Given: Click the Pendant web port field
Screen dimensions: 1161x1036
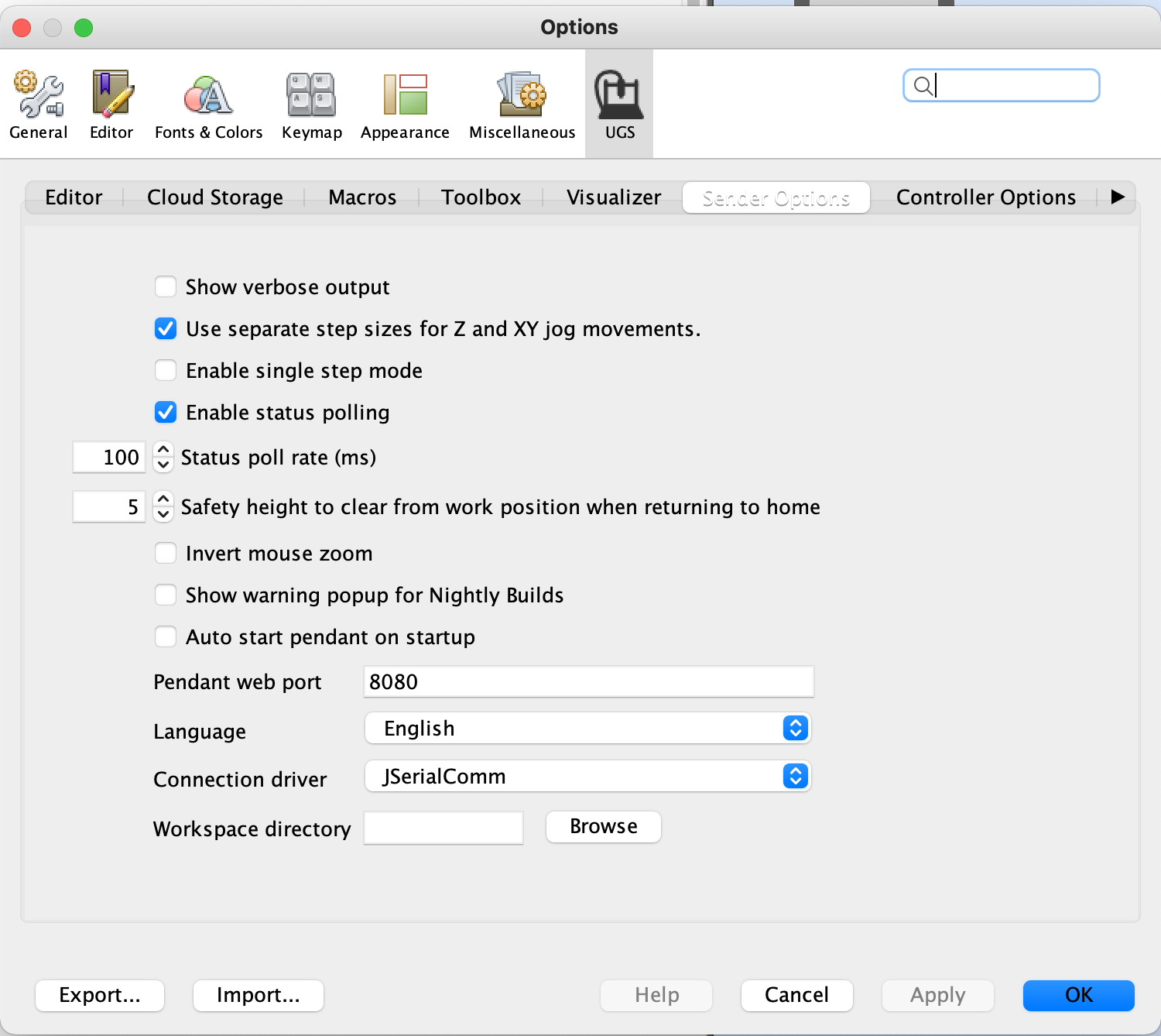Looking at the screenshot, I should click(588, 682).
